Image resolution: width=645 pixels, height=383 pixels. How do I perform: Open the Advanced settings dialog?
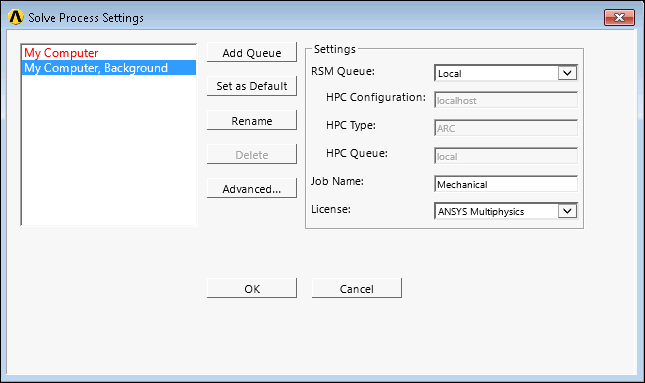[x=252, y=188]
